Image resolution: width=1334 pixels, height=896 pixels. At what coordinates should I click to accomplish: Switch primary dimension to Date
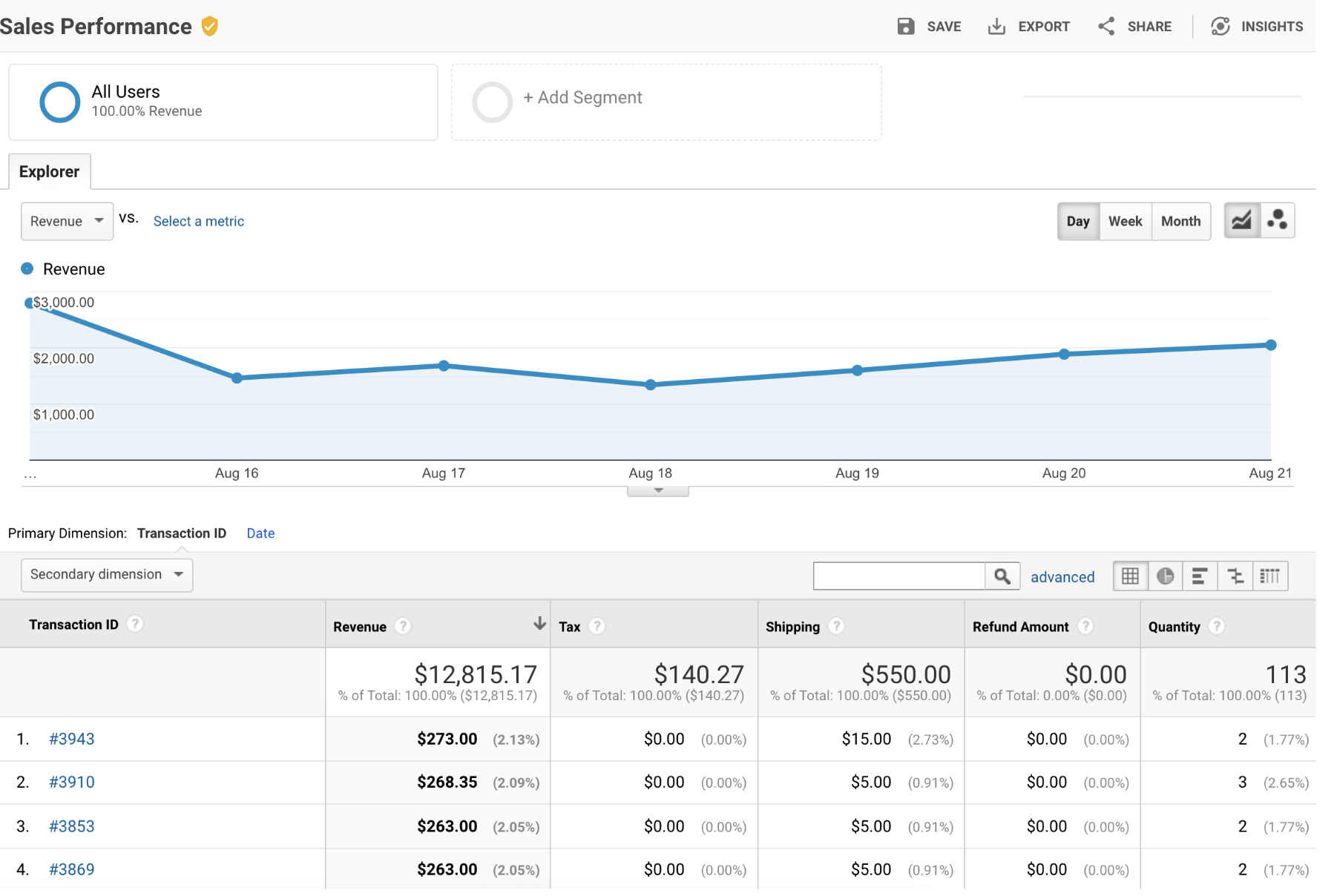(260, 533)
